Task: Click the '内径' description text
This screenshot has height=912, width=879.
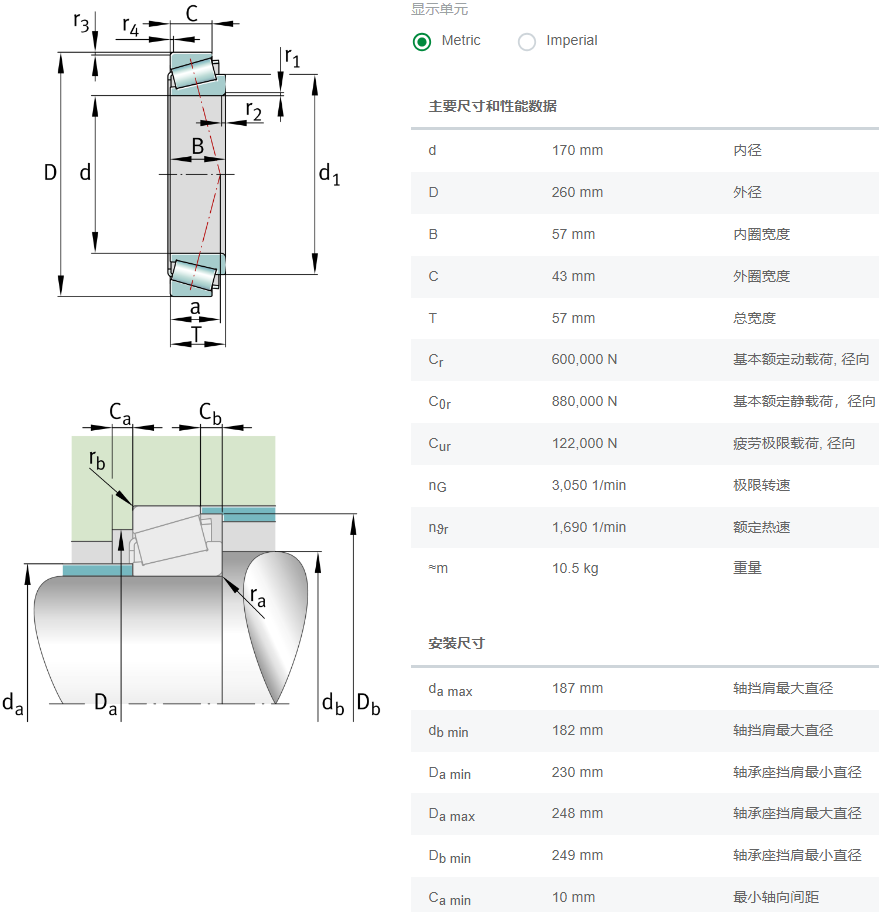Action: (x=747, y=150)
